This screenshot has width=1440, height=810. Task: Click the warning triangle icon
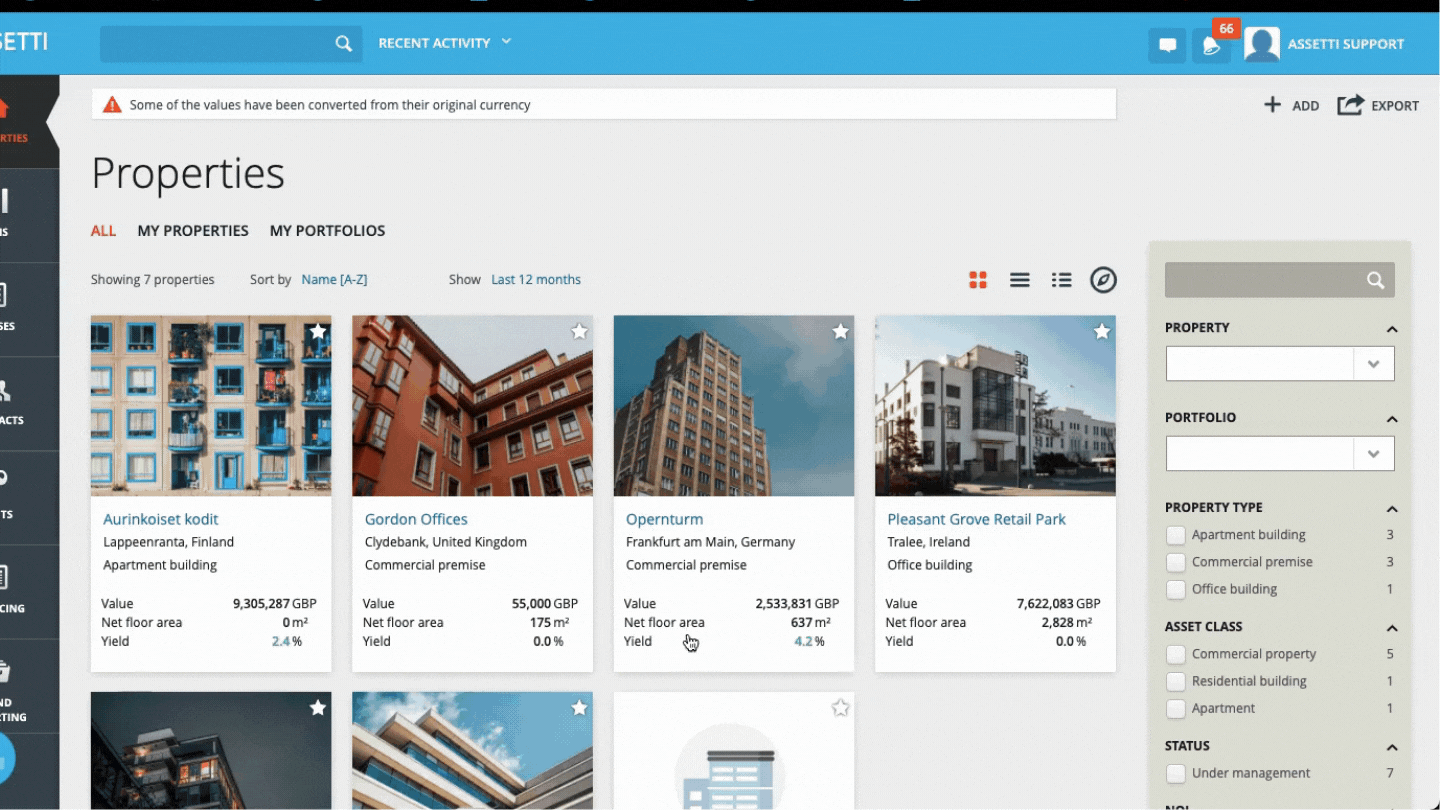(x=112, y=104)
